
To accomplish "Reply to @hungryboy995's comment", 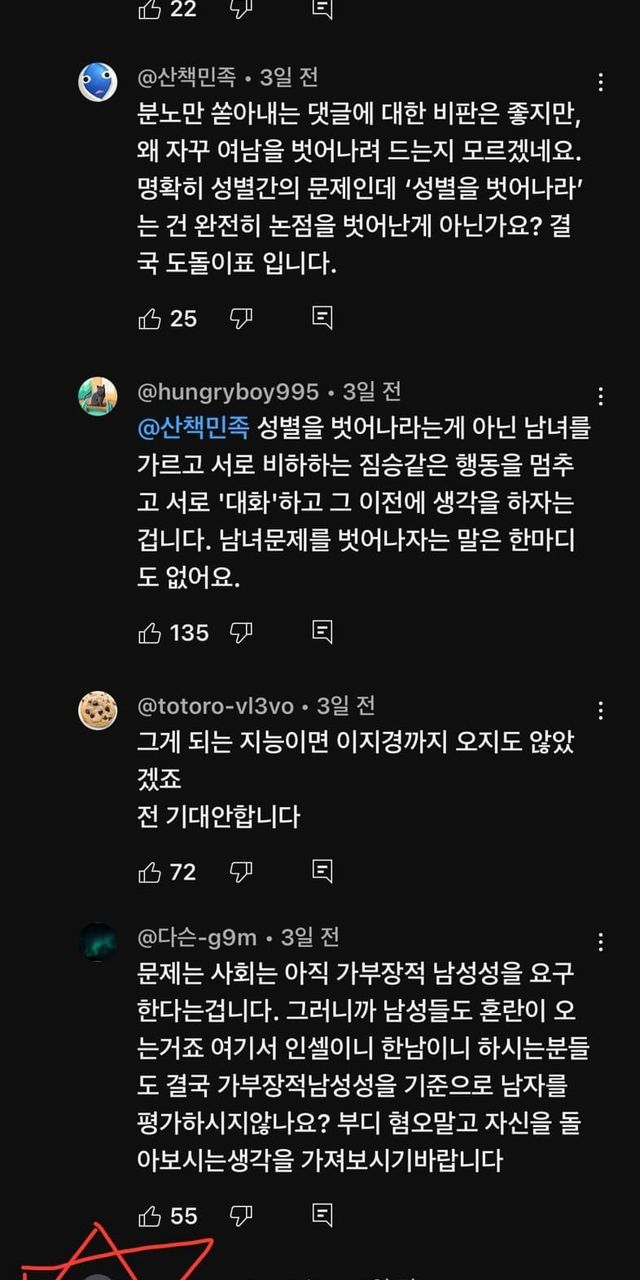I will point(322,632).
